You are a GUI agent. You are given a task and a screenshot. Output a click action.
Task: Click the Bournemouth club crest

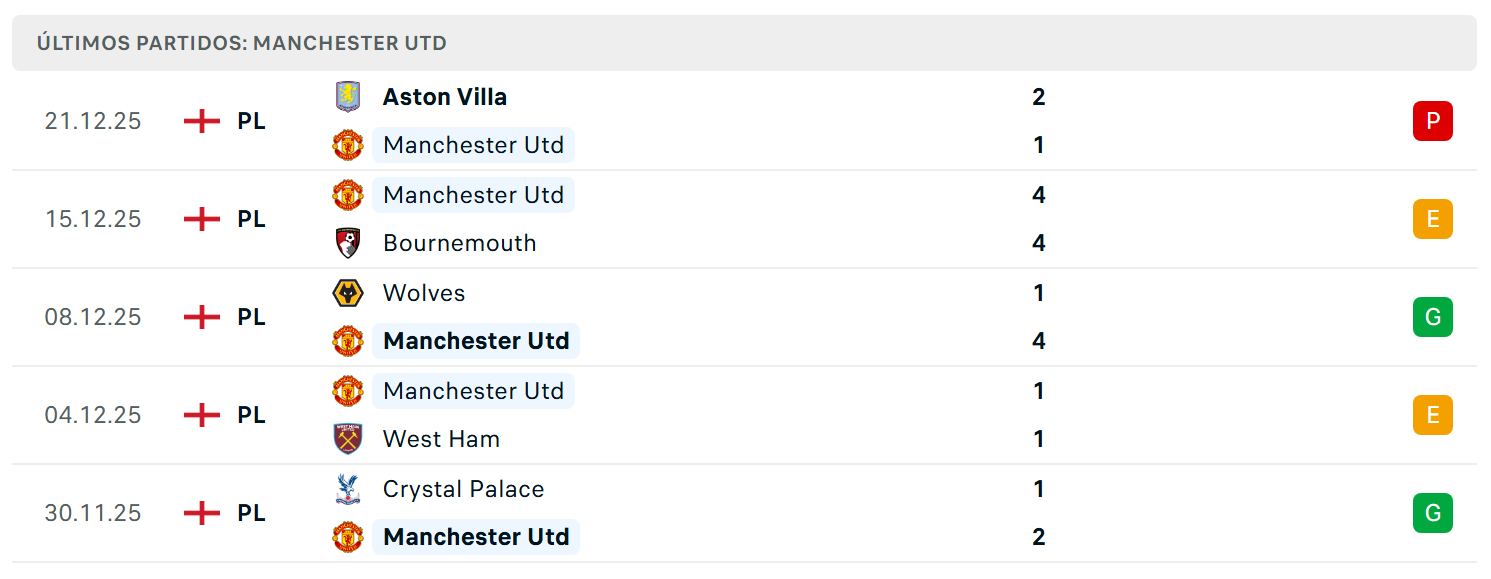pyautogui.click(x=347, y=243)
